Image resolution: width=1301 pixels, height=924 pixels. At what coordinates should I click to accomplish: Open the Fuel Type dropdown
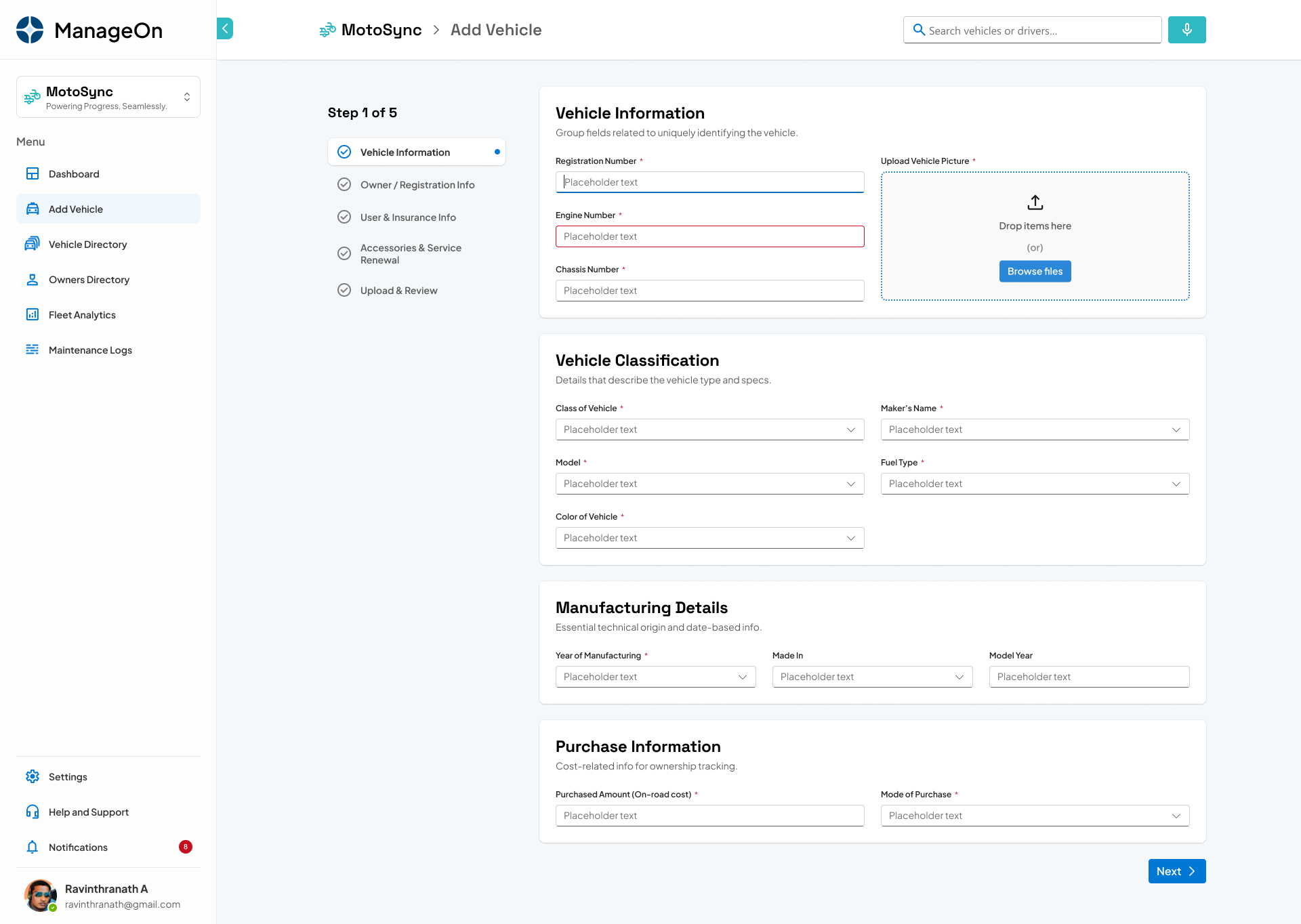1176,484
